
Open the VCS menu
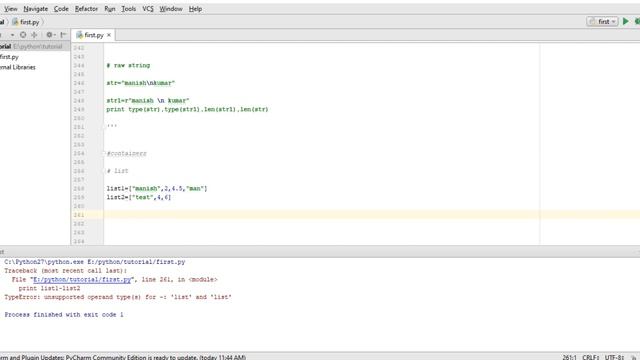[148, 9]
